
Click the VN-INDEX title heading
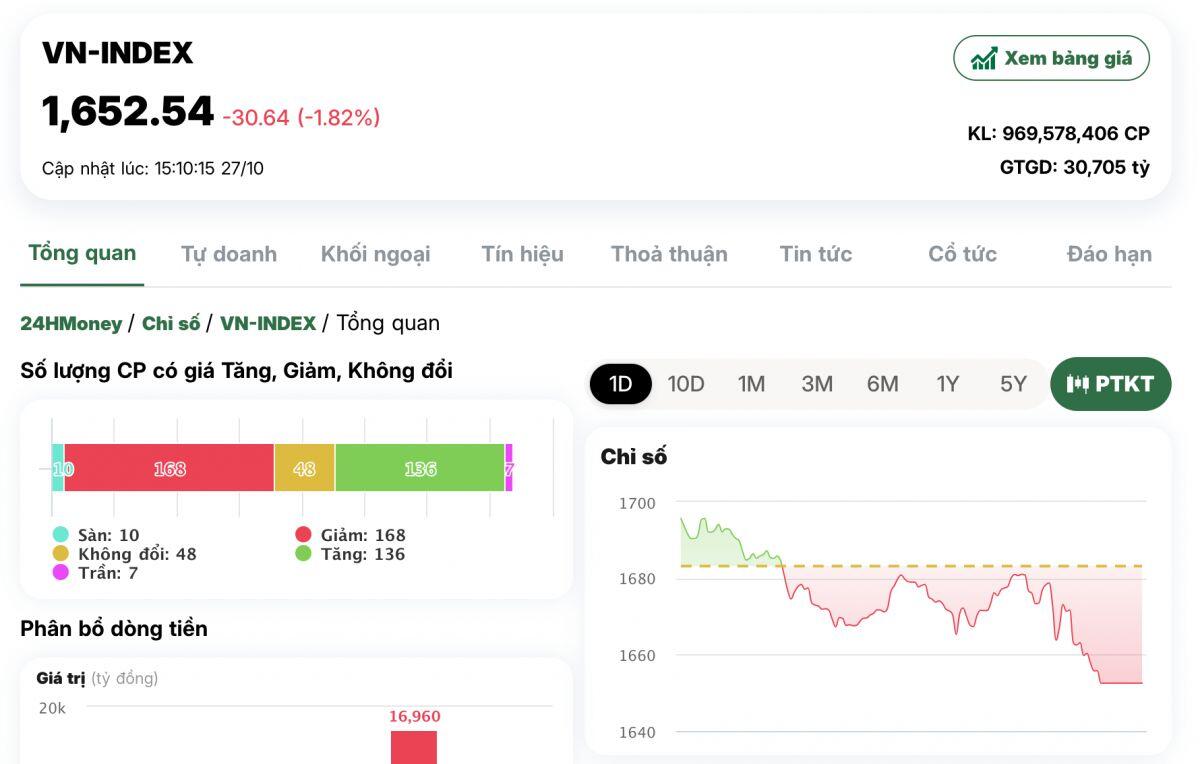point(117,53)
